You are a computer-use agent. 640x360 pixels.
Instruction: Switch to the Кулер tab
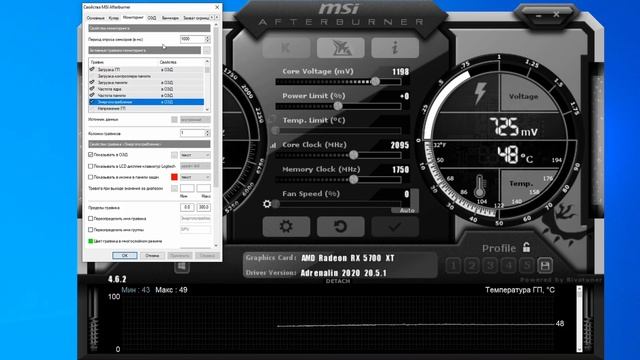pos(114,18)
